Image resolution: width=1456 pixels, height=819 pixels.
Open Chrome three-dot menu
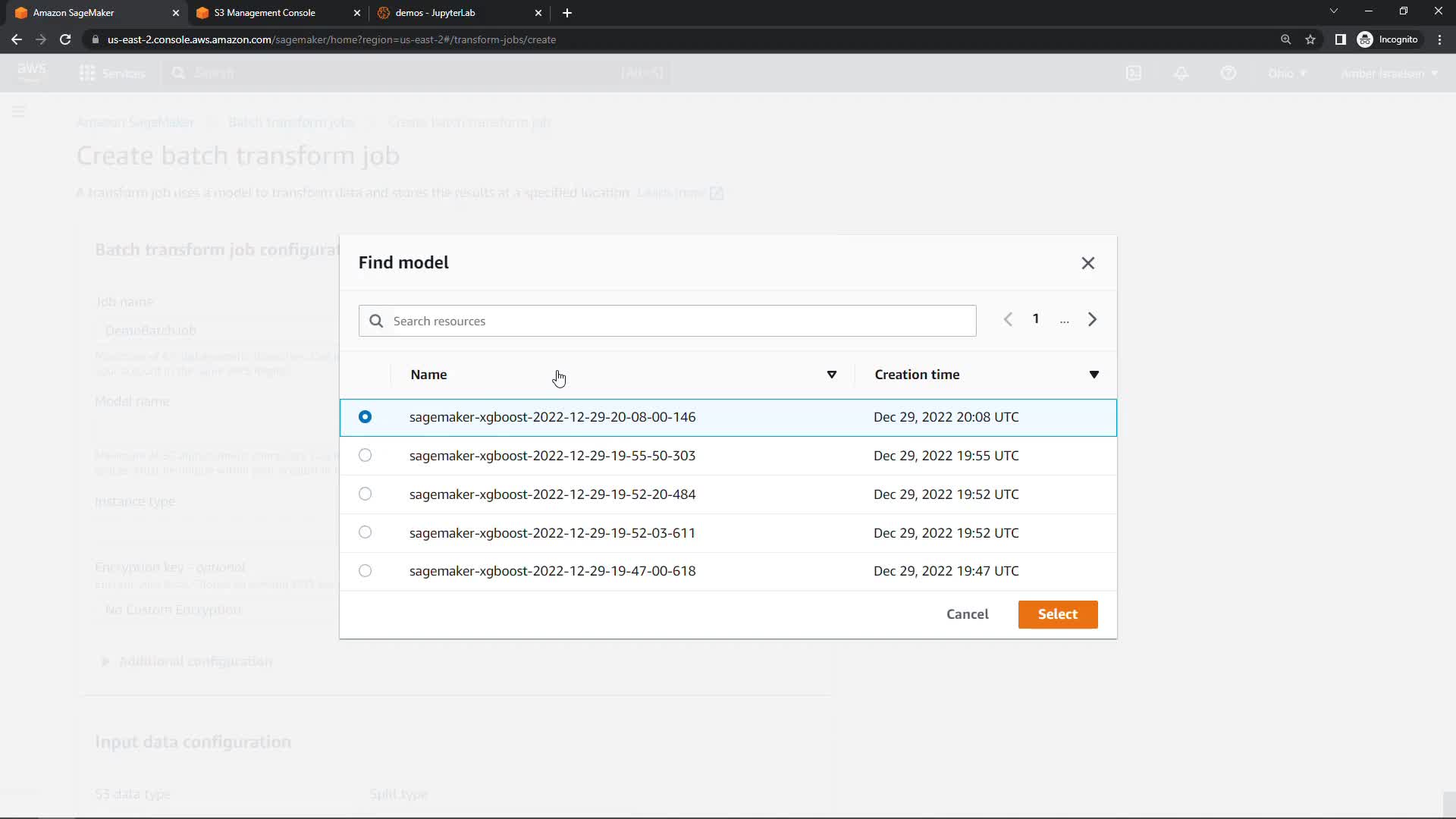tap(1439, 39)
